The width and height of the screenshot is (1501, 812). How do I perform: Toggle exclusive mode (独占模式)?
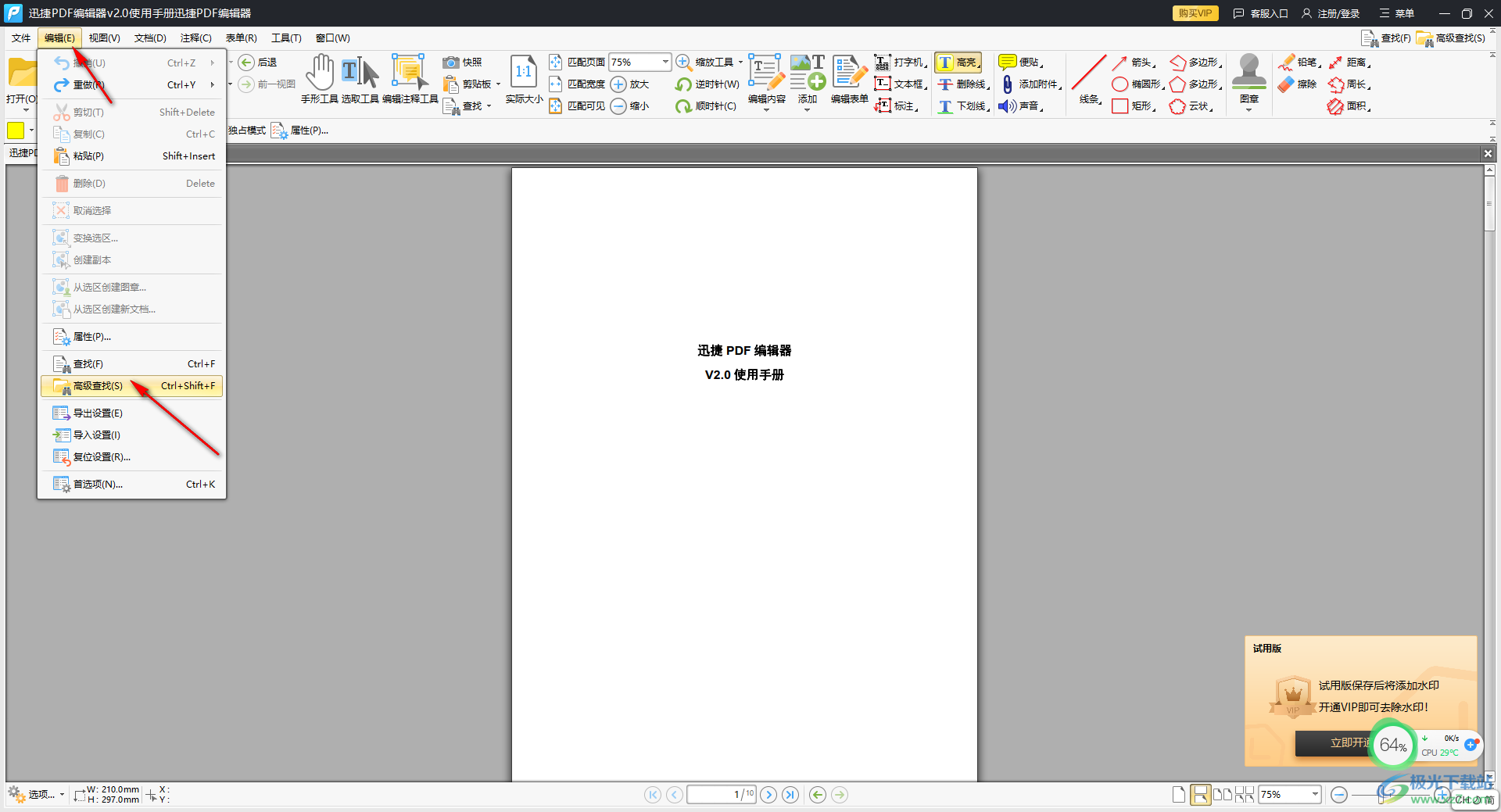tap(246, 131)
